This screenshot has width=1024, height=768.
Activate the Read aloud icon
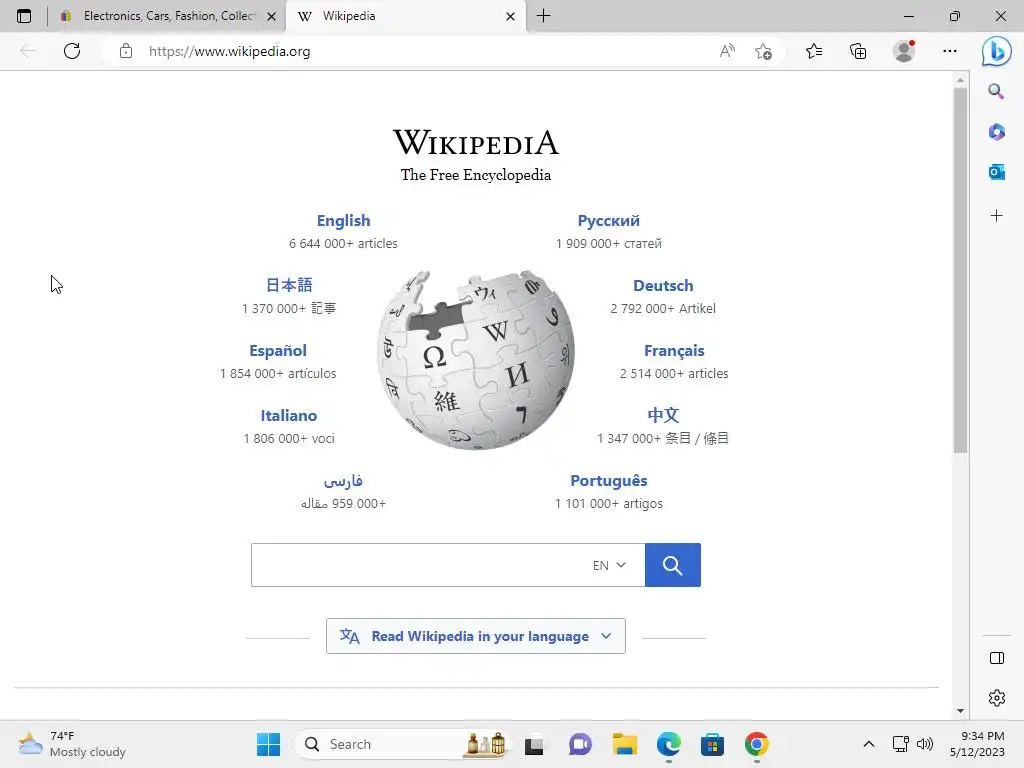coord(727,51)
